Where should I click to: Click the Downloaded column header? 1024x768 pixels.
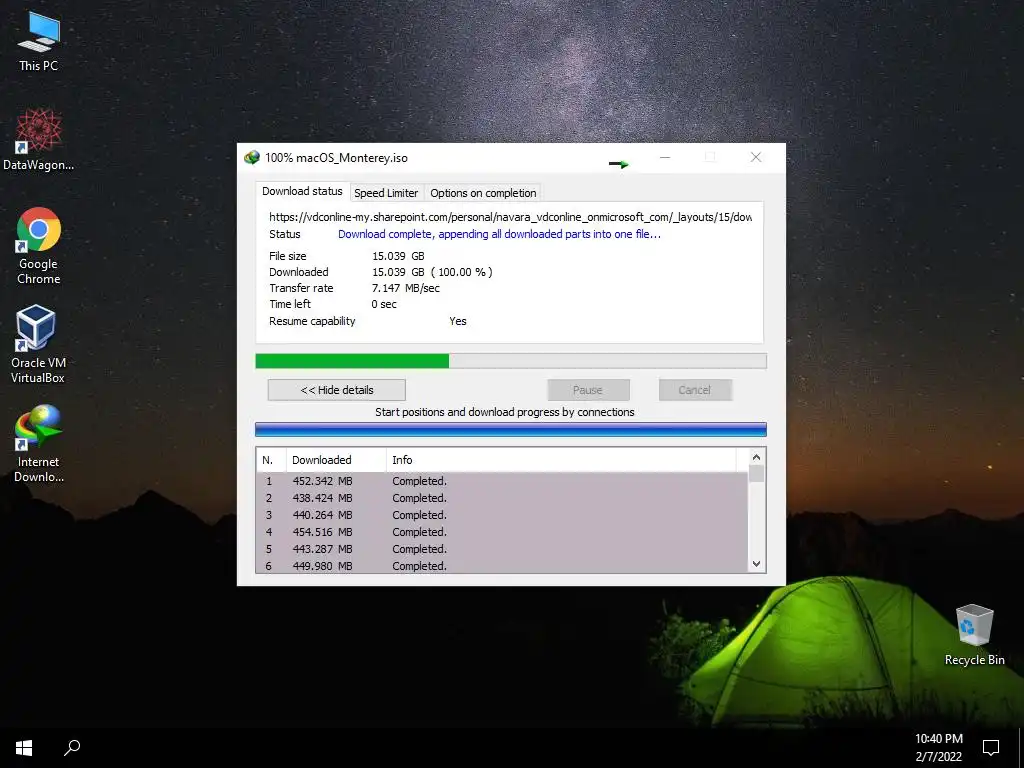[336, 460]
